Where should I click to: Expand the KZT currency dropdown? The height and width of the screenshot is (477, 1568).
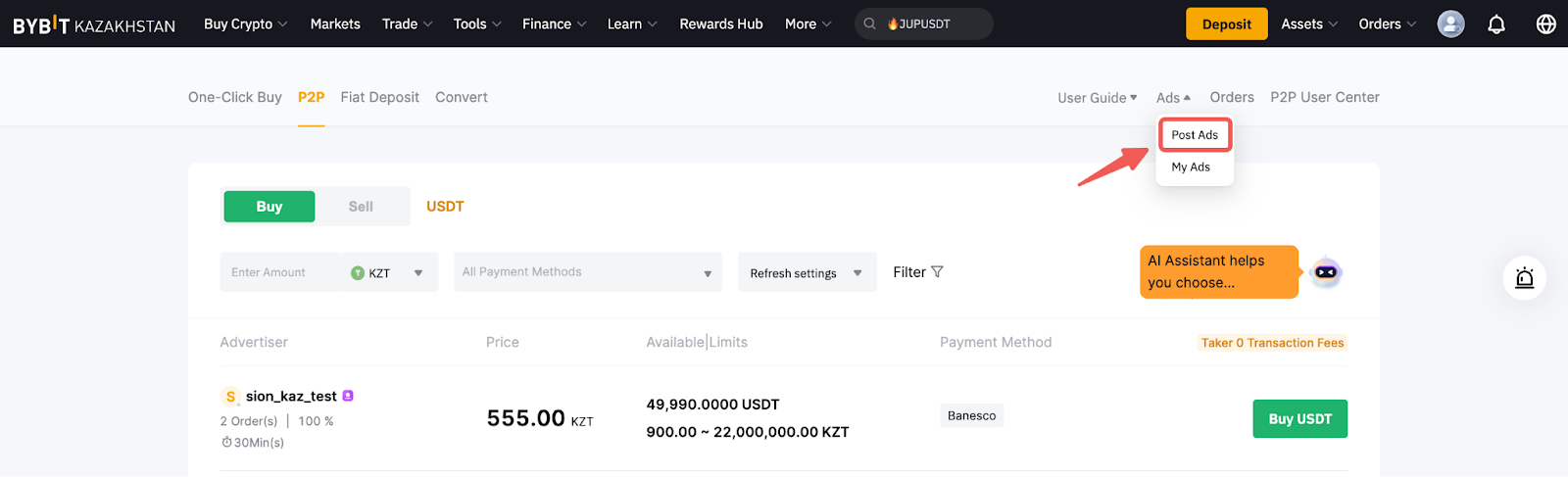pos(388,273)
